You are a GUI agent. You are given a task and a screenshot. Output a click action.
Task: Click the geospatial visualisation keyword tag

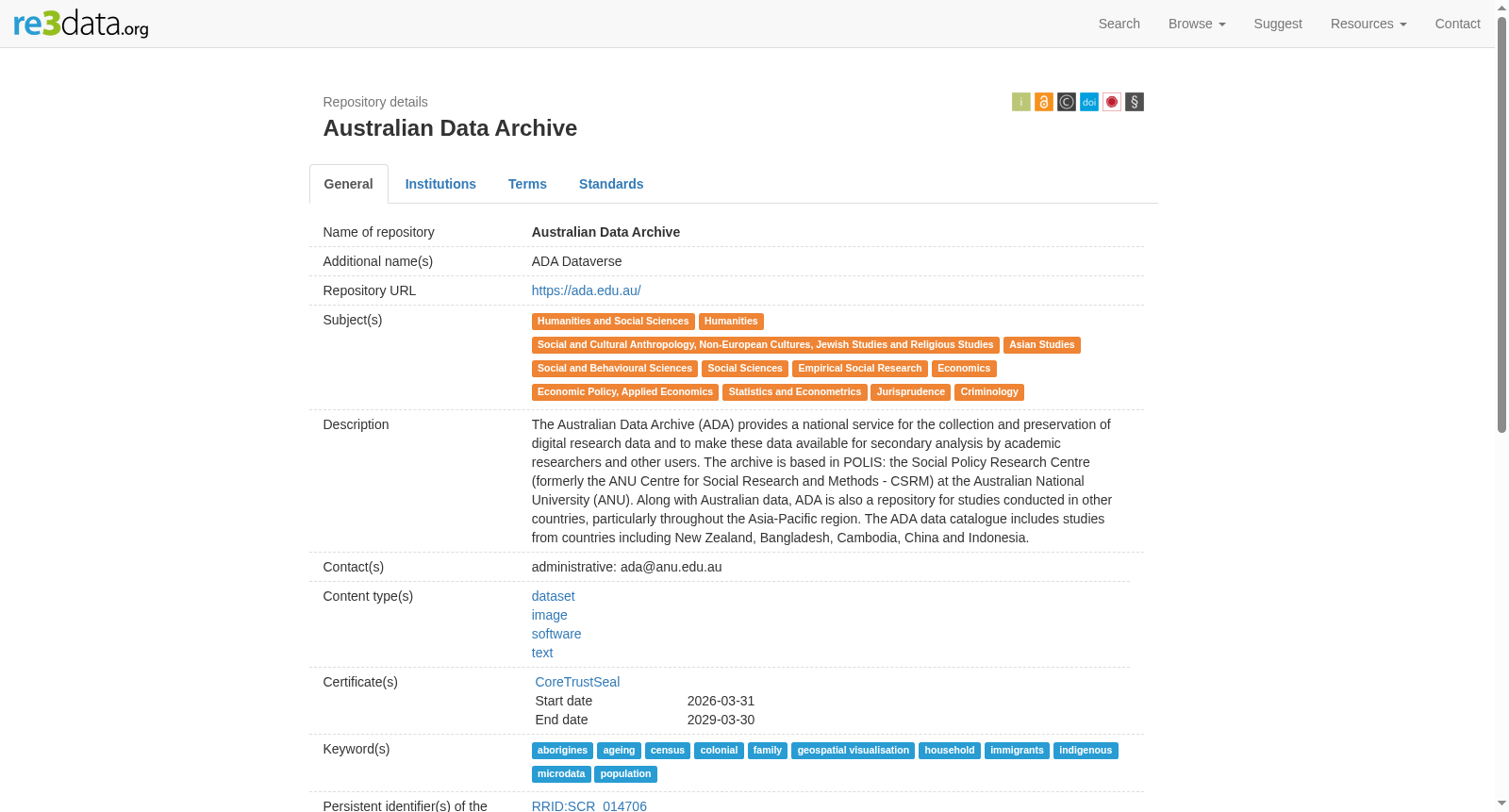(854, 751)
